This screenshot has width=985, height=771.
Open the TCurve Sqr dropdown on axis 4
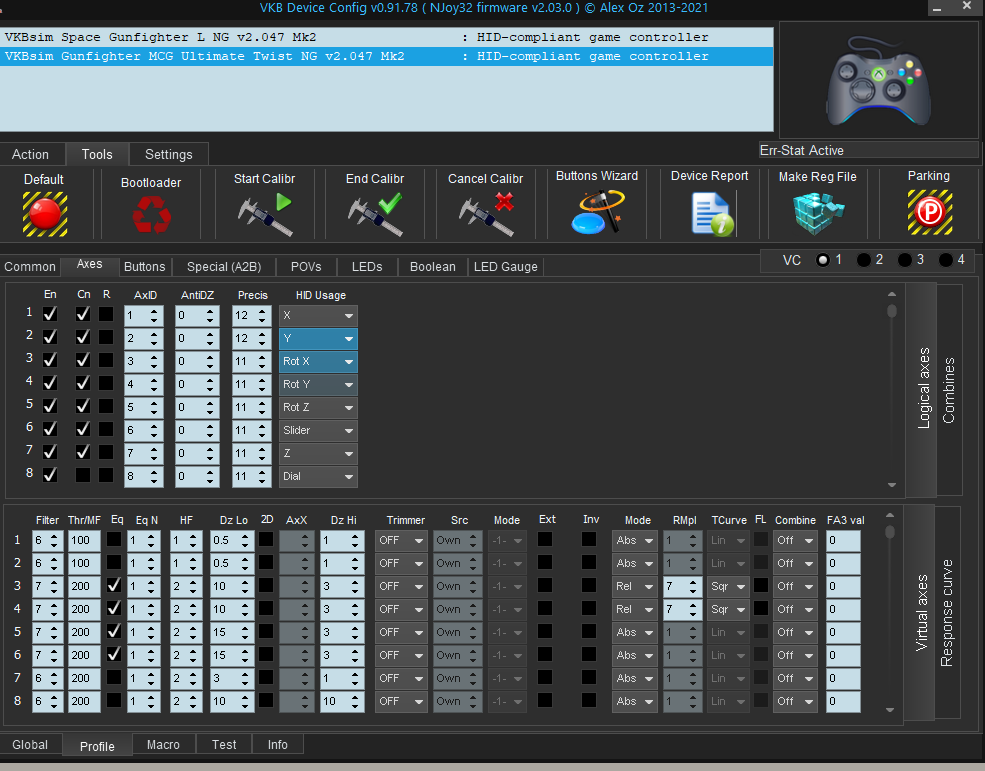pos(728,610)
